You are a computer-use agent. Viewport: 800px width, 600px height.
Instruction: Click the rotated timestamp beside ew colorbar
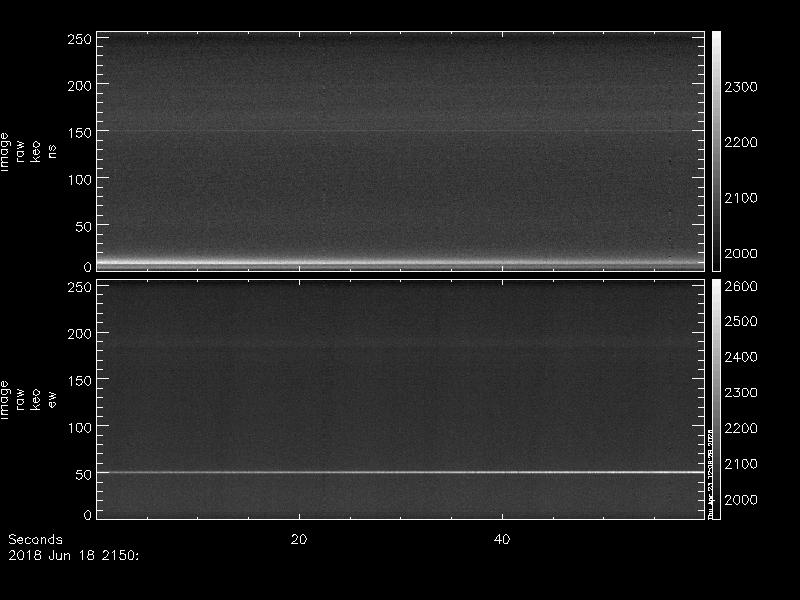pyautogui.click(x=710, y=473)
